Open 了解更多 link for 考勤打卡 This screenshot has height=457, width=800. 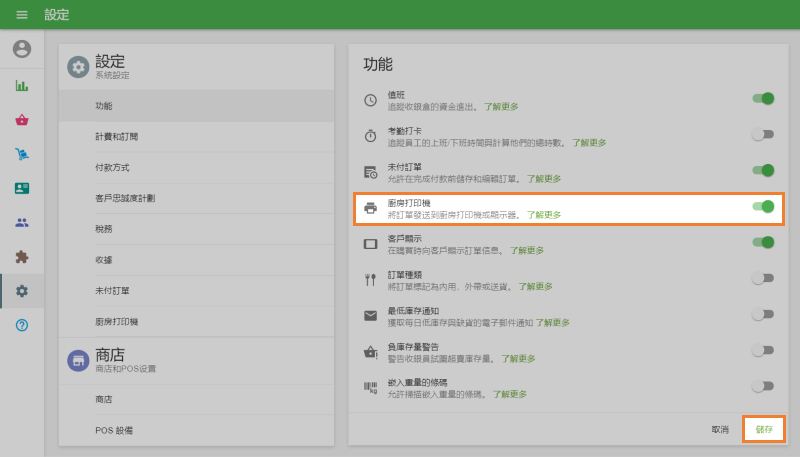[589, 143]
